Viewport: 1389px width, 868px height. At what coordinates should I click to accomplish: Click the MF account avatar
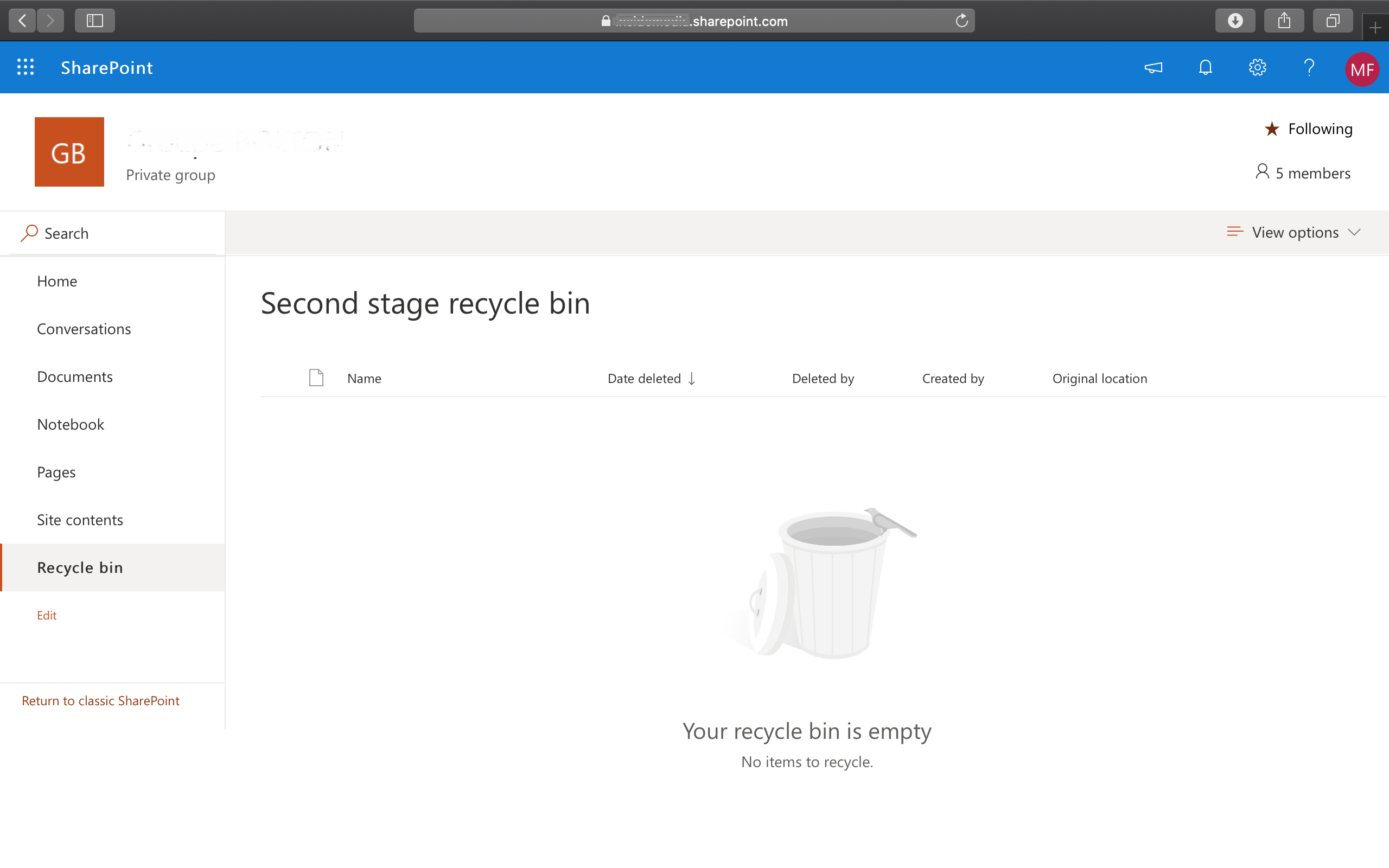pos(1361,69)
